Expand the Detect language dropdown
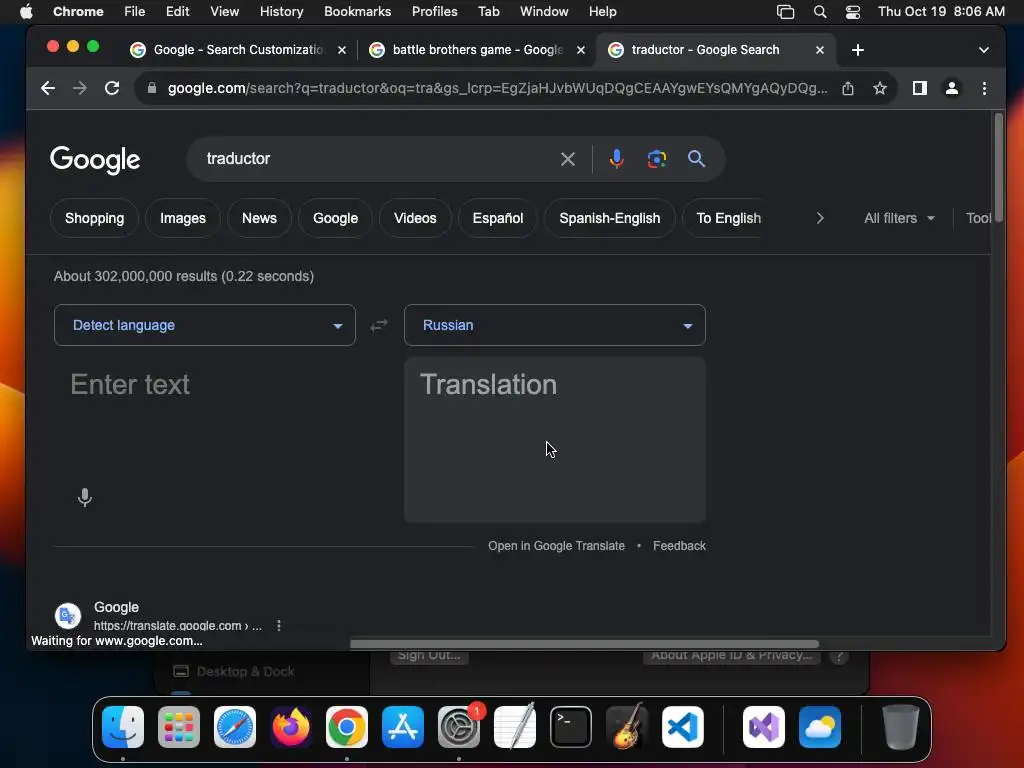1024x768 pixels. 204,325
